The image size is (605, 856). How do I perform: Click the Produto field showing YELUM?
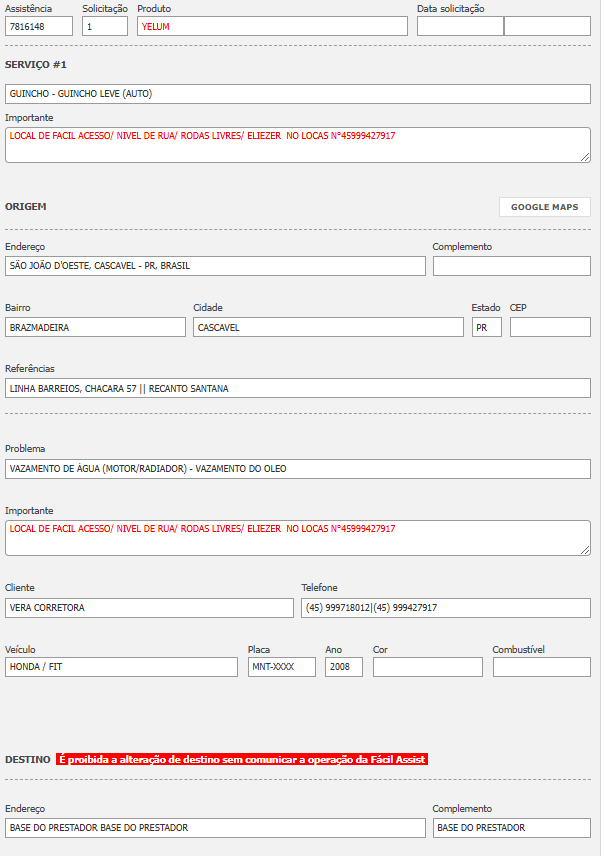(272, 27)
